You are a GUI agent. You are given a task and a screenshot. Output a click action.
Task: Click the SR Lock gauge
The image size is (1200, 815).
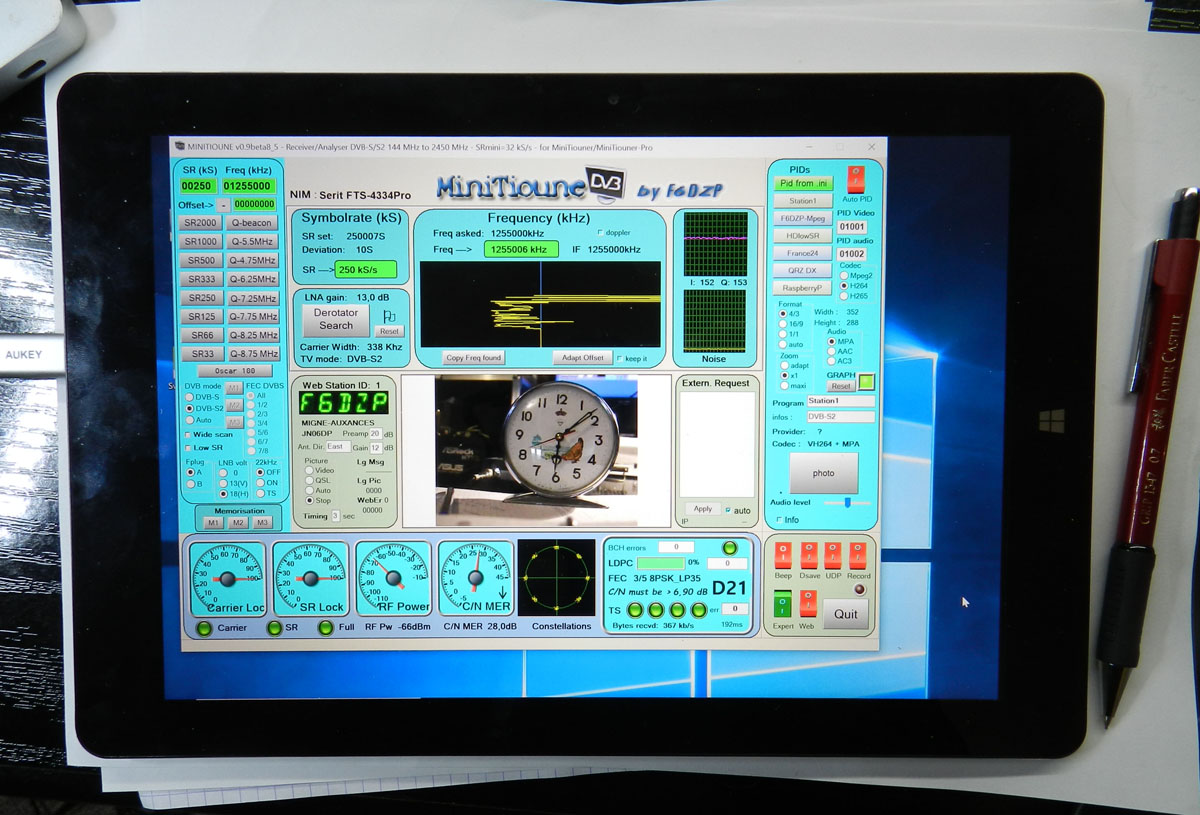tap(310, 578)
